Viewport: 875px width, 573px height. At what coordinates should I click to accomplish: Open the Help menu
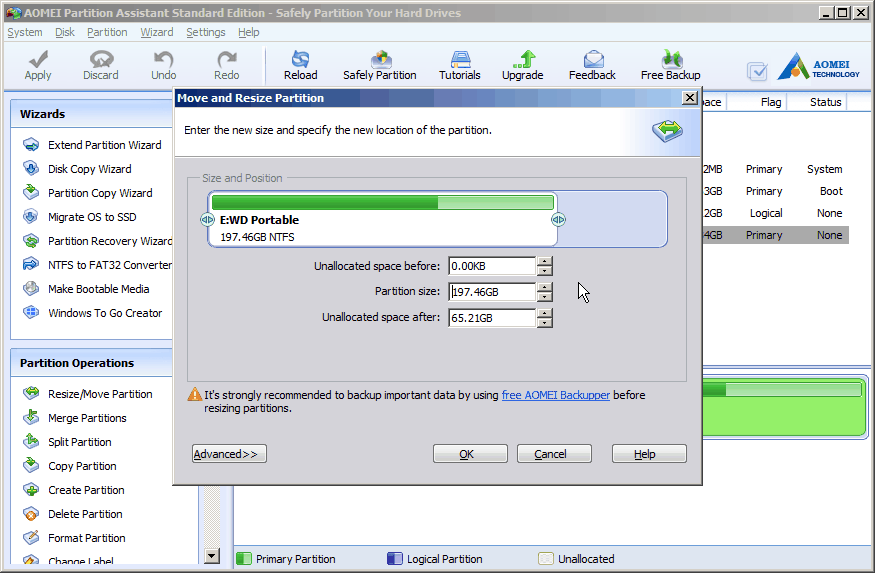(248, 32)
